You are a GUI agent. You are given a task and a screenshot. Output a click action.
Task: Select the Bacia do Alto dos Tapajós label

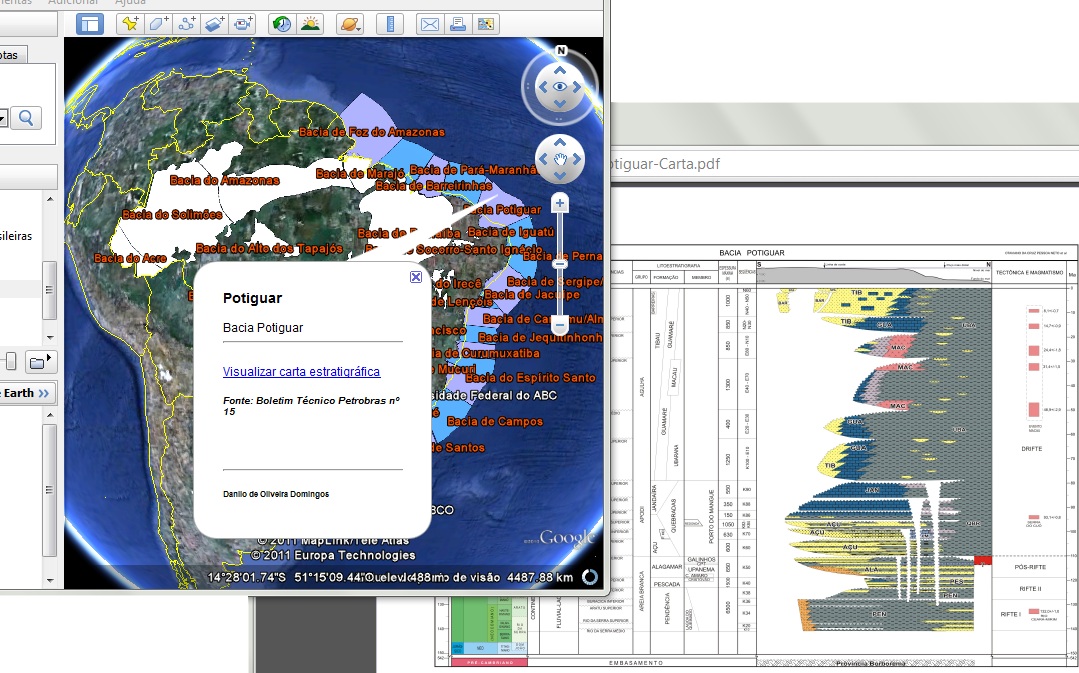click(269, 248)
